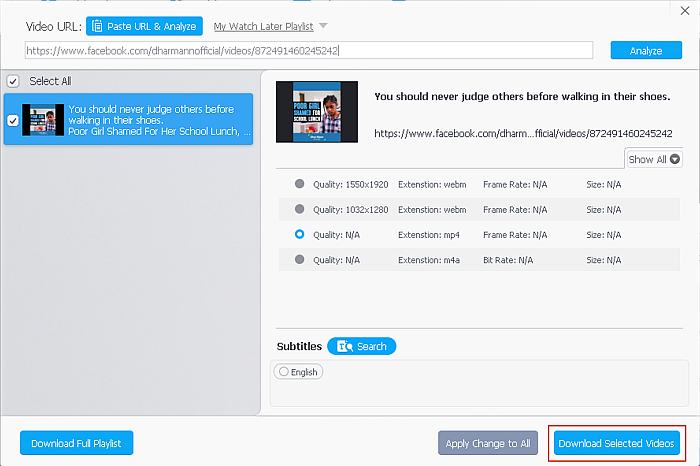Click the Download Selected Videos button
The width and height of the screenshot is (700, 466).
(617, 443)
